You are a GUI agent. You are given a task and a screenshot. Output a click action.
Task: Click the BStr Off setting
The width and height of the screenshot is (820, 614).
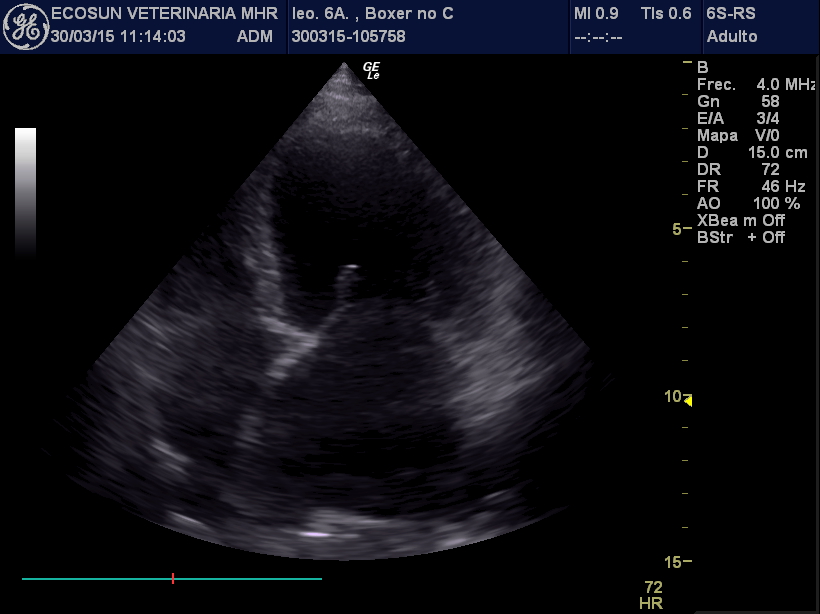(x=741, y=237)
